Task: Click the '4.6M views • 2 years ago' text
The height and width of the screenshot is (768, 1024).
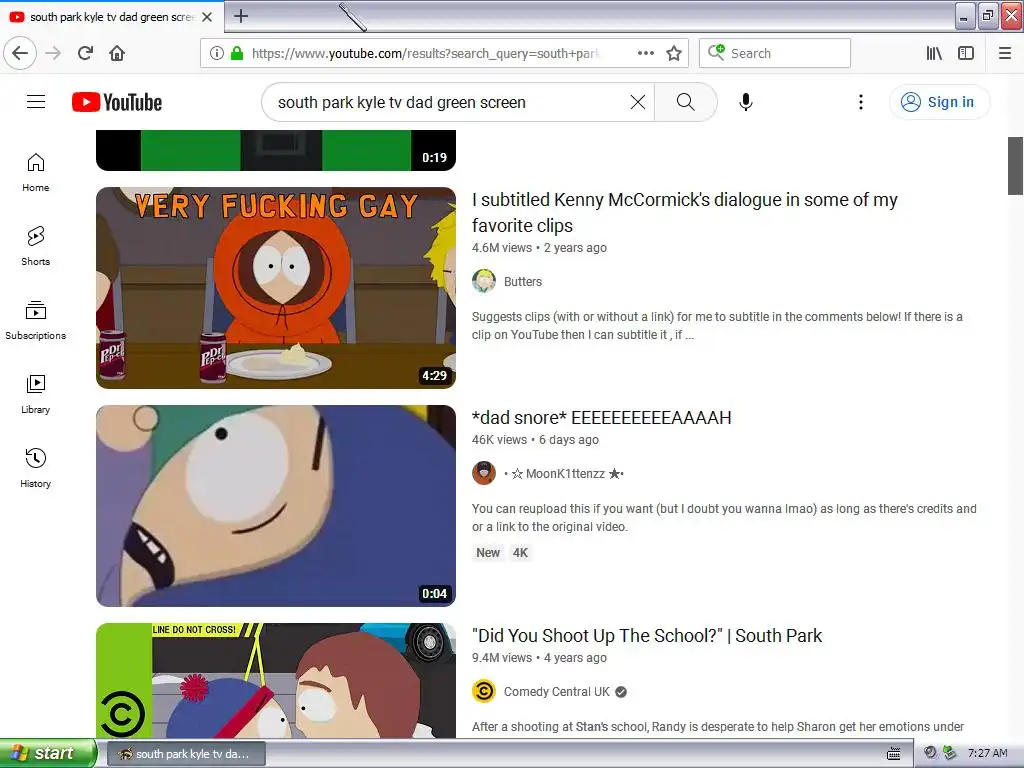Action: pos(539,248)
